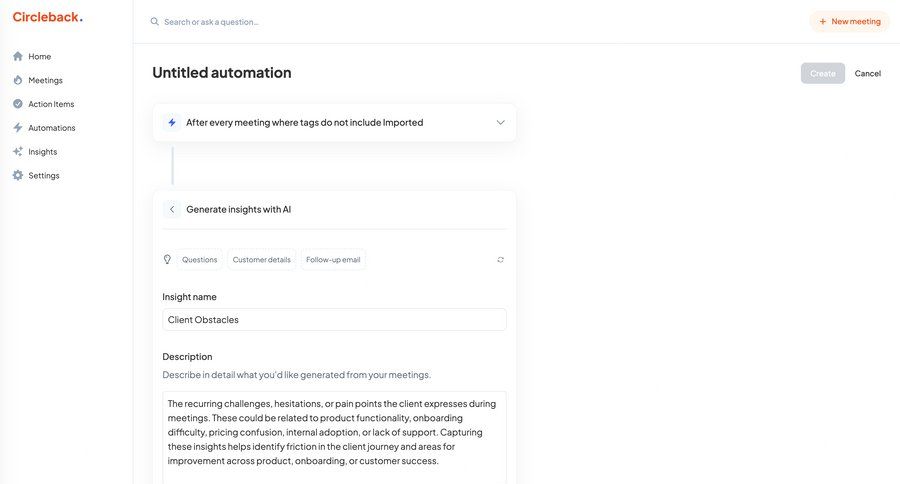Click the Action Items checkmark icon
900x484 pixels.
[18, 104]
